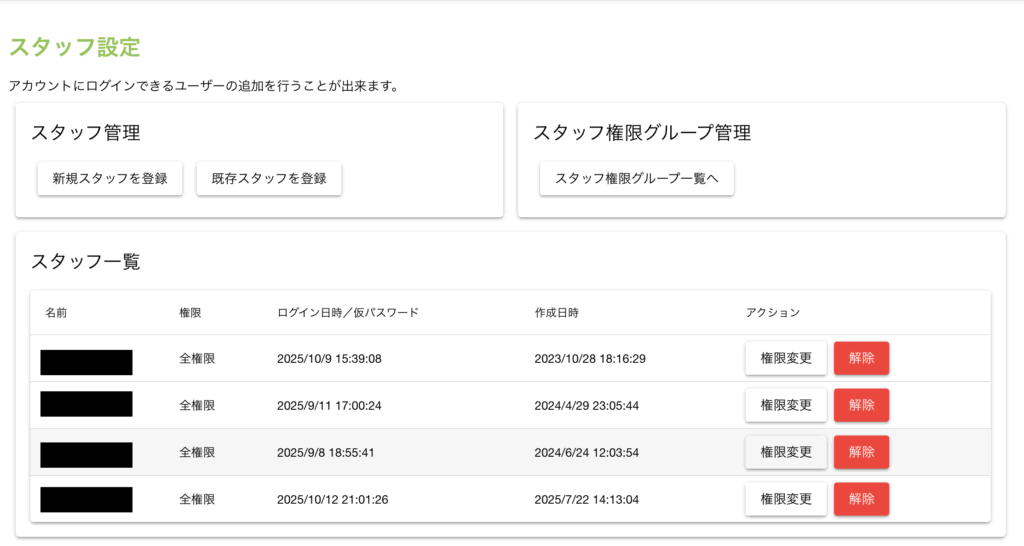Open スタッフ権限グループ一覧へ
Image resolution: width=1024 pixels, height=546 pixels.
[x=636, y=179]
